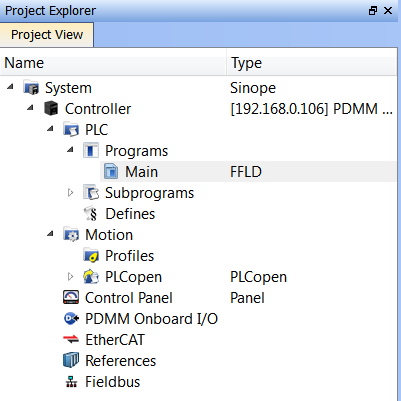
Task: Switch to the Project View tab
Action: (47, 35)
